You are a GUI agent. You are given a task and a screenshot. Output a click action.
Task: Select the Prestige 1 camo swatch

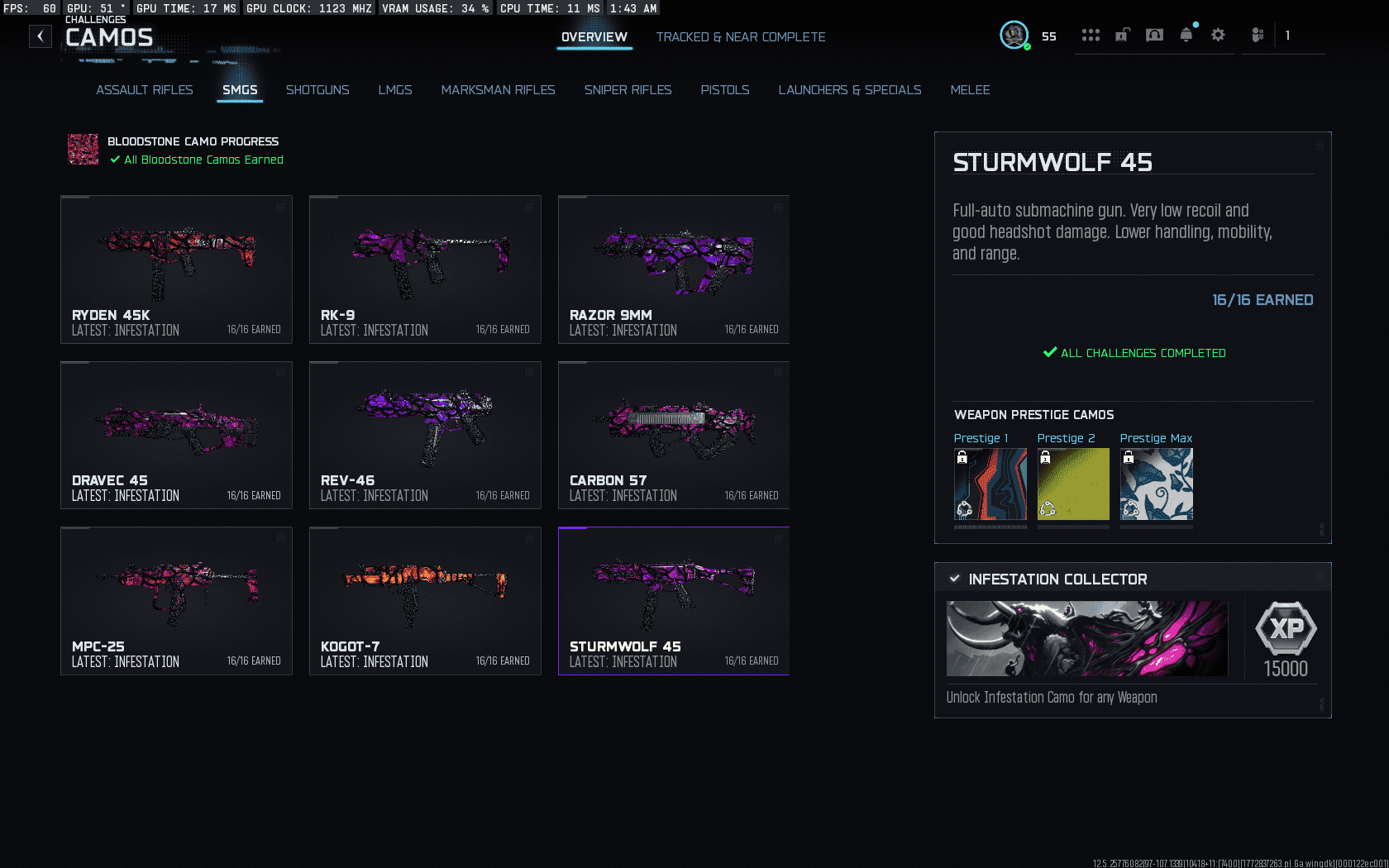(990, 484)
